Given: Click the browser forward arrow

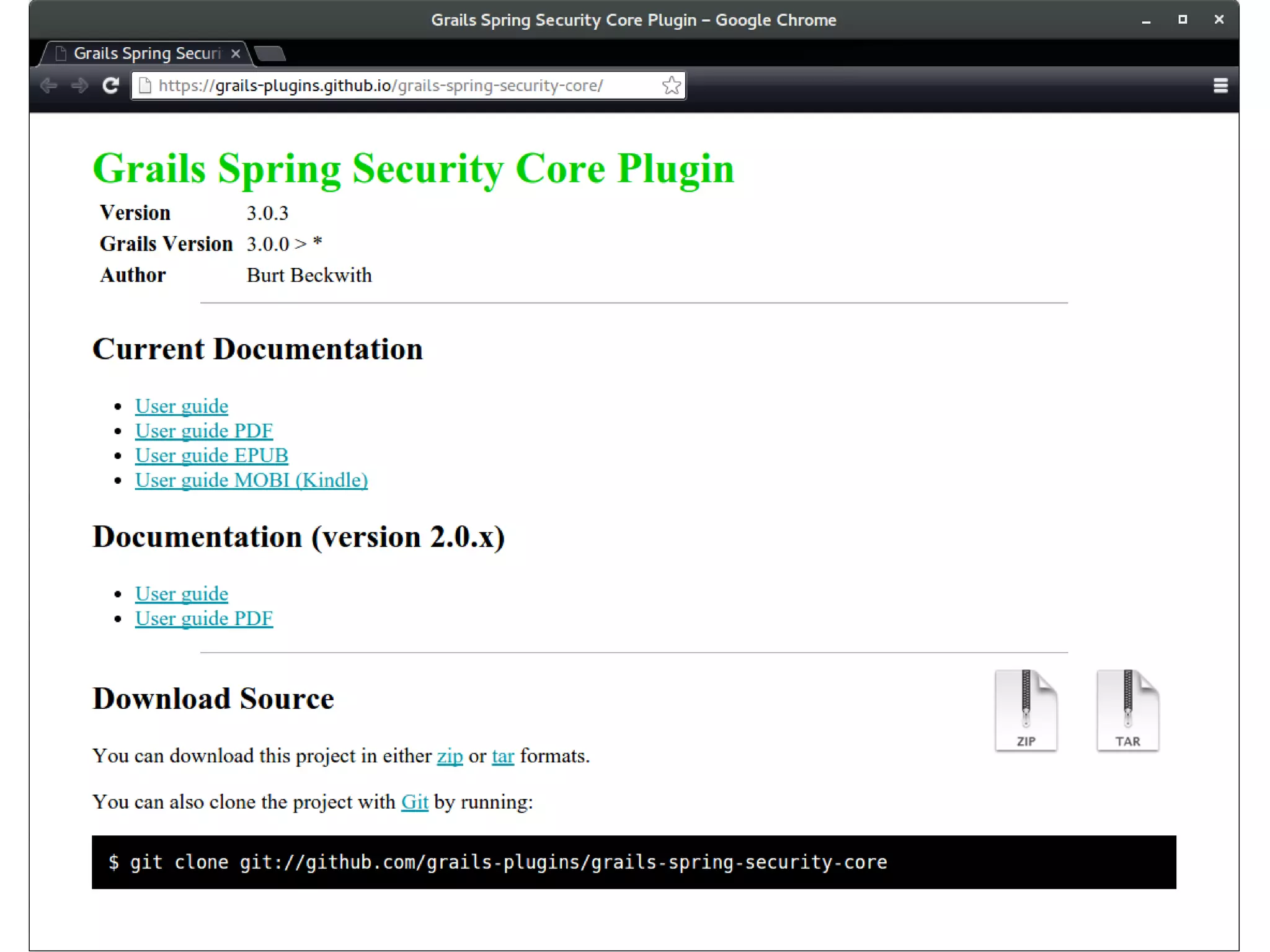Looking at the screenshot, I should point(79,86).
